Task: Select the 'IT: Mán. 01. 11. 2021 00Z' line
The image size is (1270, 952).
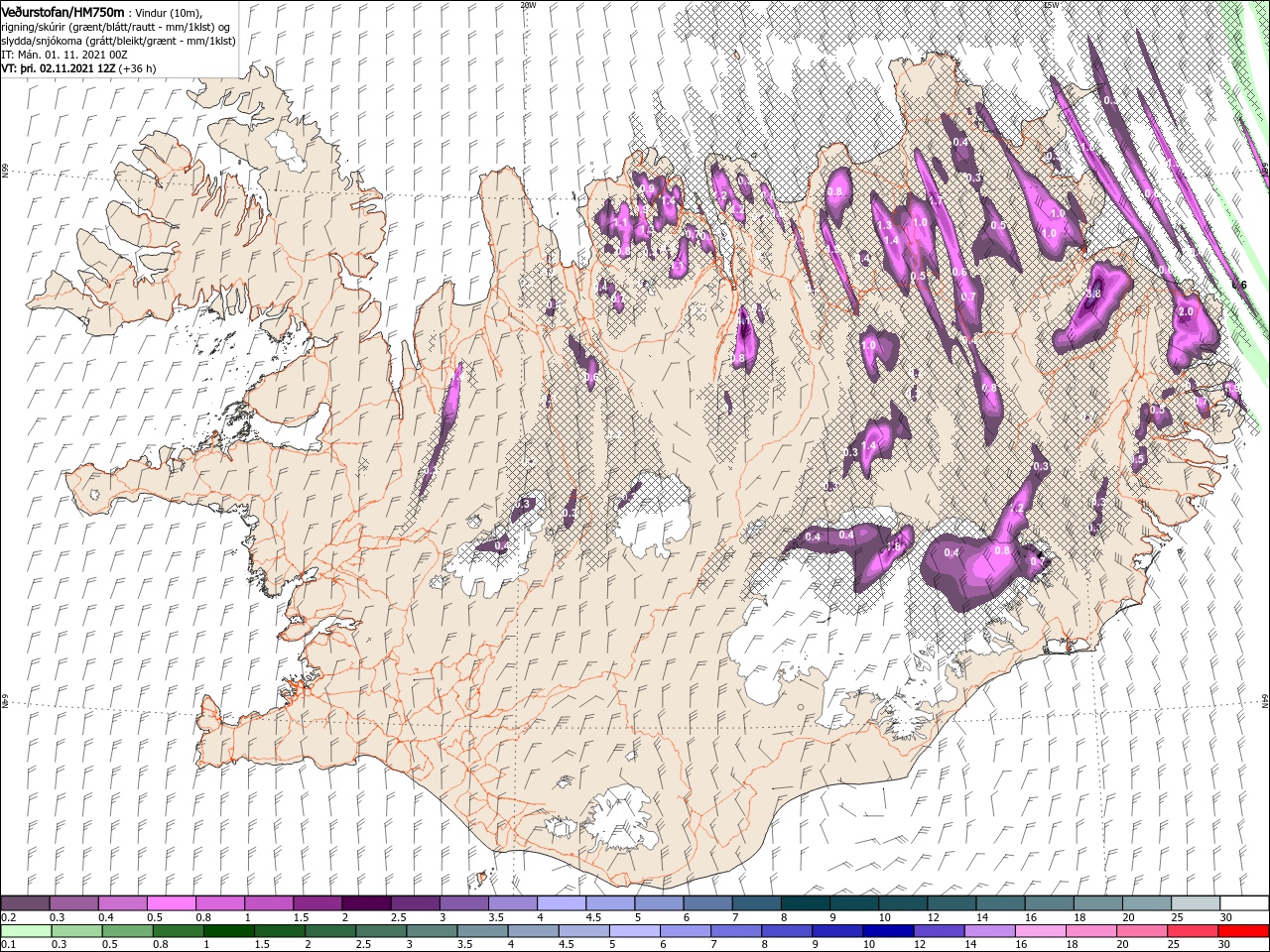Action: (x=63, y=55)
